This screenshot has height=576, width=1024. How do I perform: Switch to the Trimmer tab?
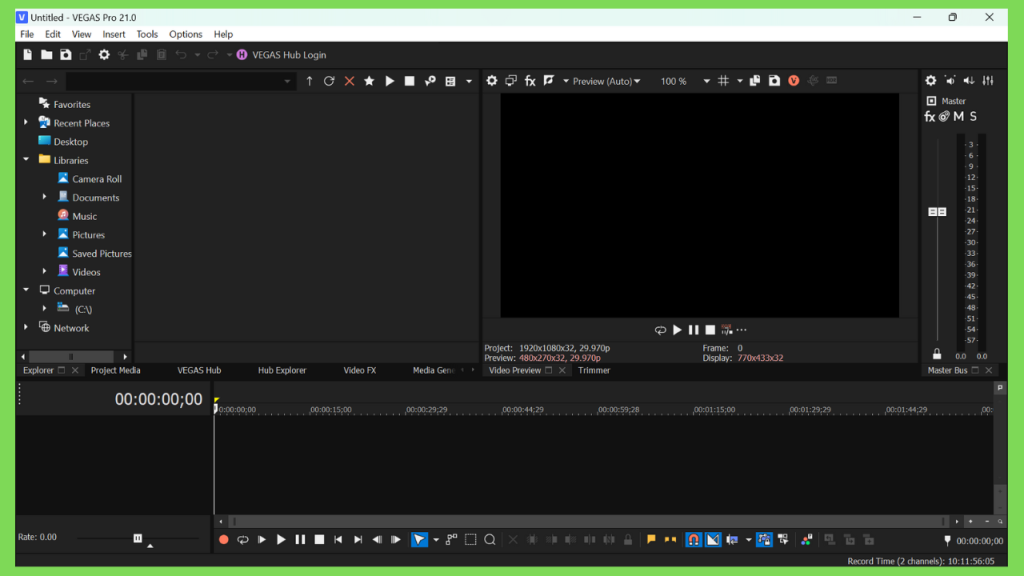[594, 370]
